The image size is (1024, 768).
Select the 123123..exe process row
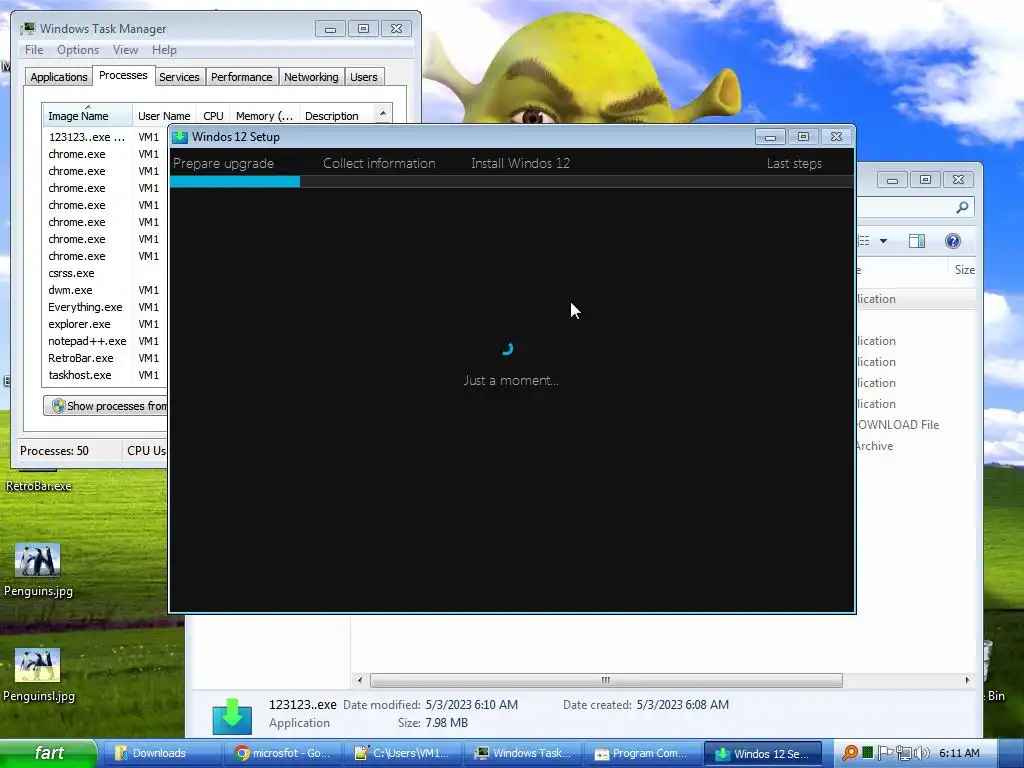coord(104,137)
